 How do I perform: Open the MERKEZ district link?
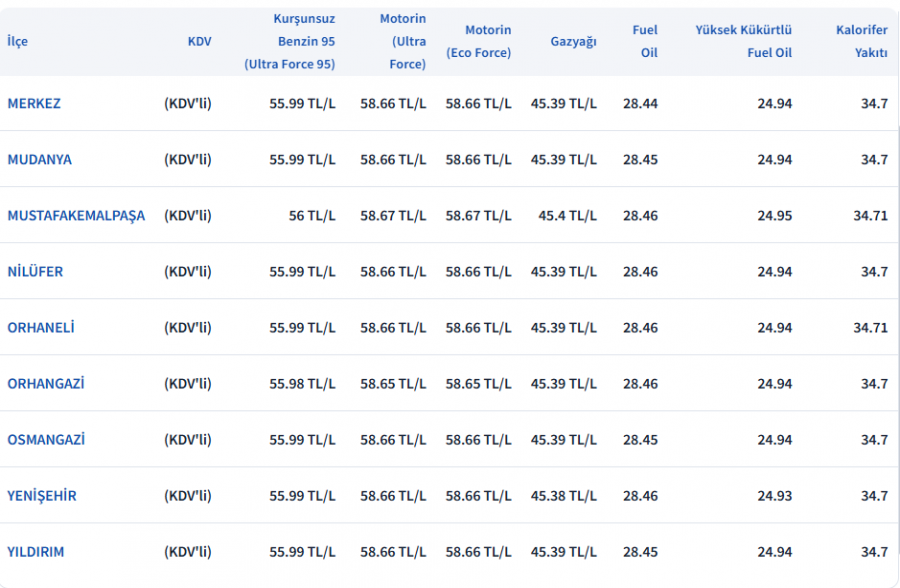pyautogui.click(x=34, y=103)
